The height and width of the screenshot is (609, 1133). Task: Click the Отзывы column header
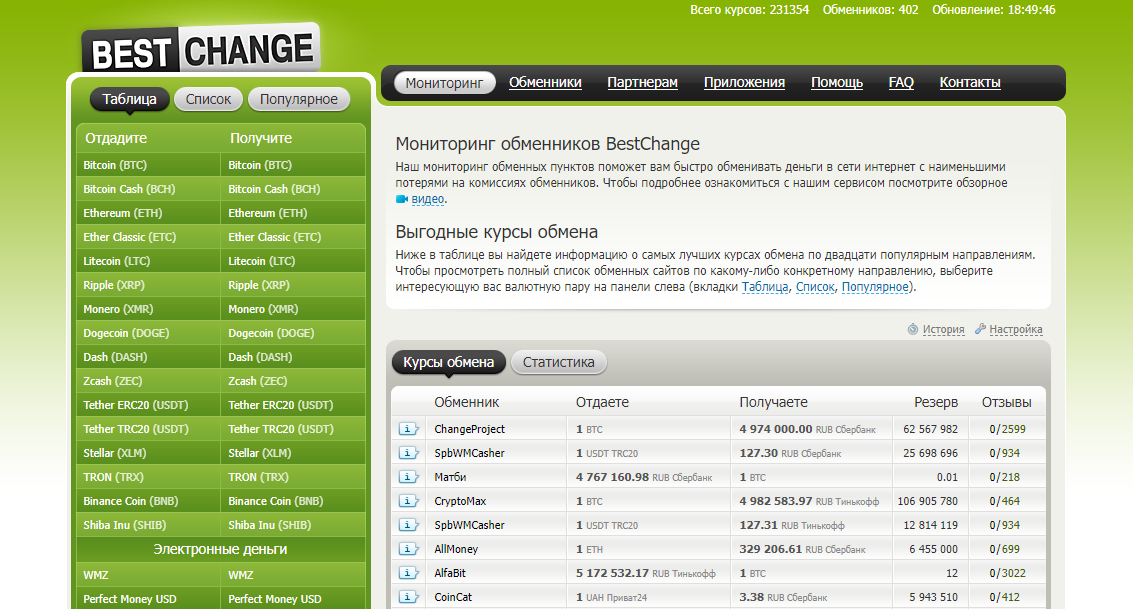pyautogui.click(x=1007, y=402)
